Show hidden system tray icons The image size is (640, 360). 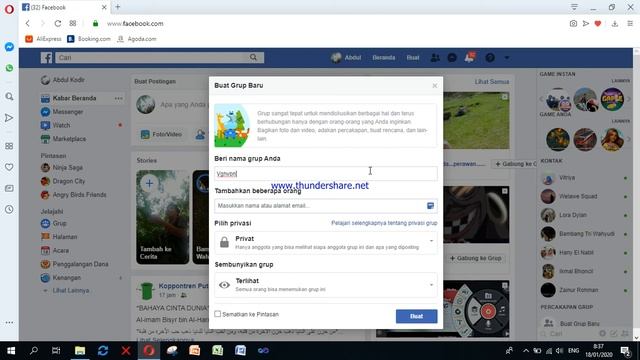click(526, 351)
